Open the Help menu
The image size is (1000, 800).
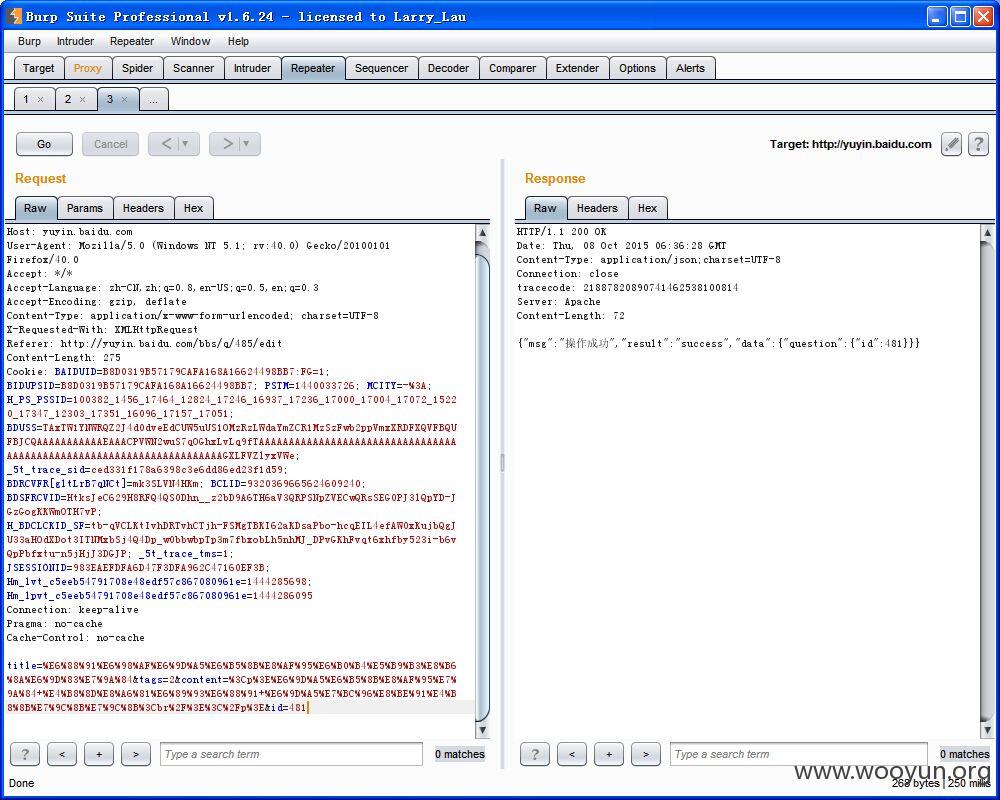239,41
